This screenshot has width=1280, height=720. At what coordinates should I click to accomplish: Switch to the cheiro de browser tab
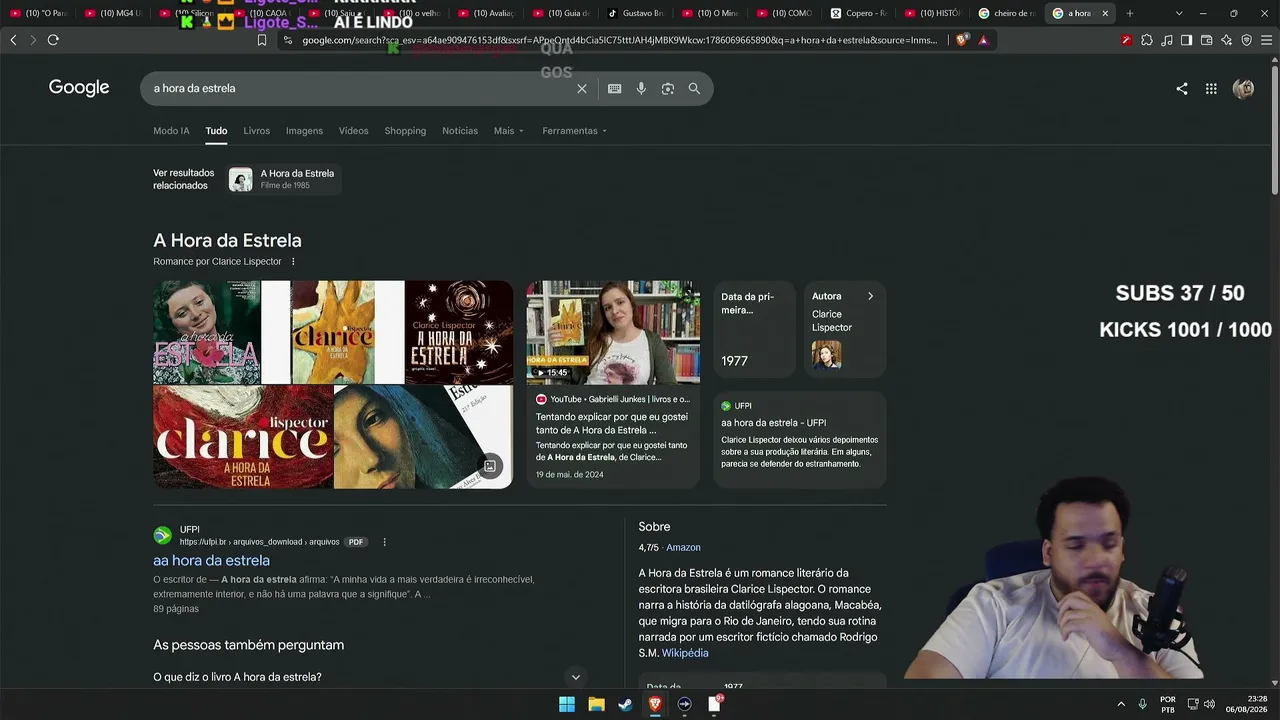click(x=1006, y=13)
